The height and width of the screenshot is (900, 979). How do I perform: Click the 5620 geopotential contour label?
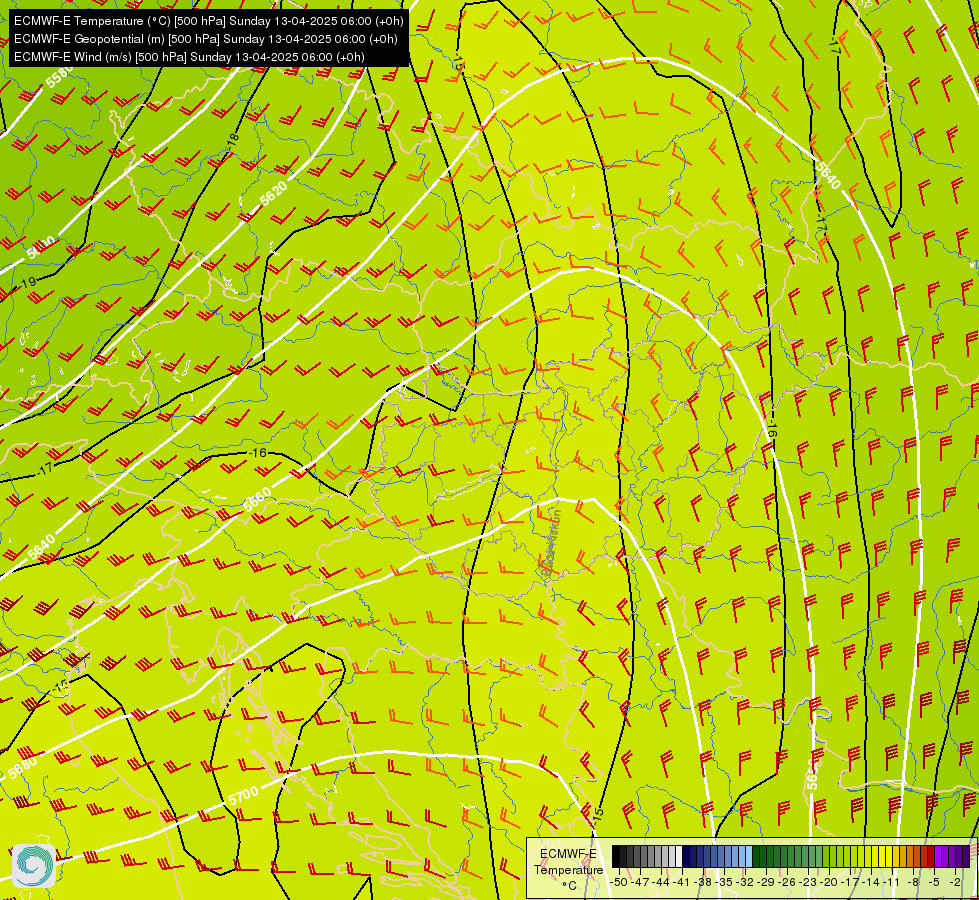[x=273, y=194]
